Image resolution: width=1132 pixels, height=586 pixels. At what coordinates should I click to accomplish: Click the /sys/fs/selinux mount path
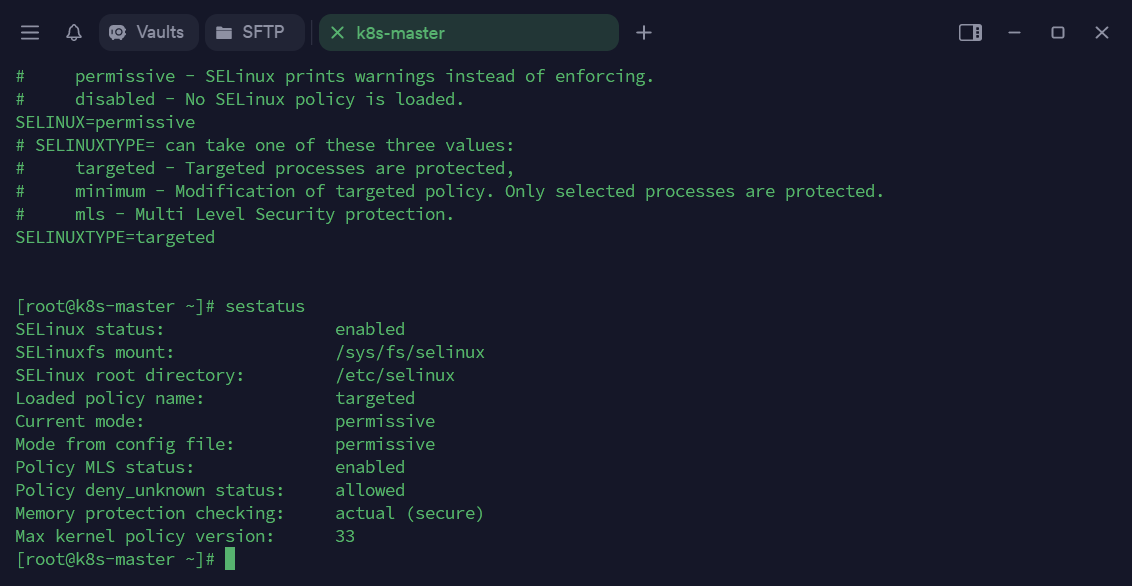[x=410, y=352]
